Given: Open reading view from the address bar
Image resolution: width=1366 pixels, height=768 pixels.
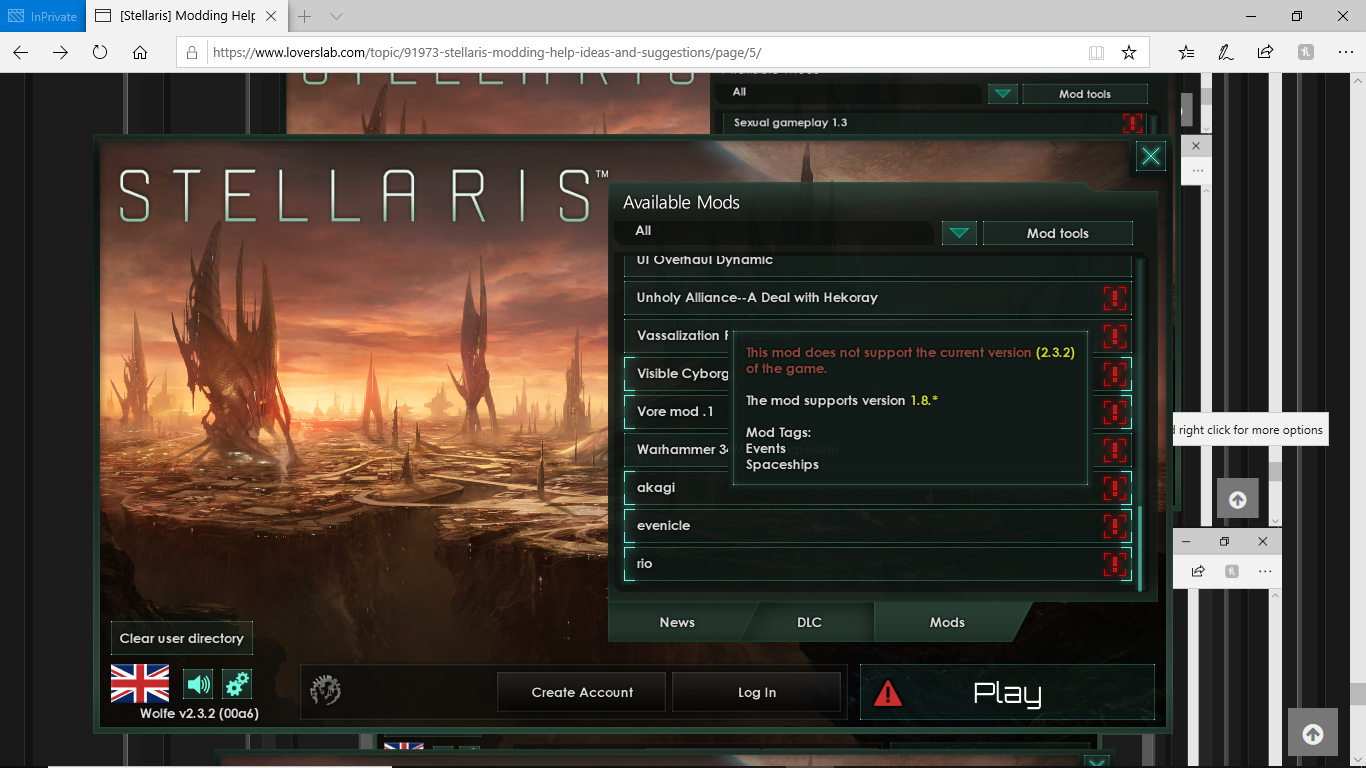Looking at the screenshot, I should coord(1097,52).
